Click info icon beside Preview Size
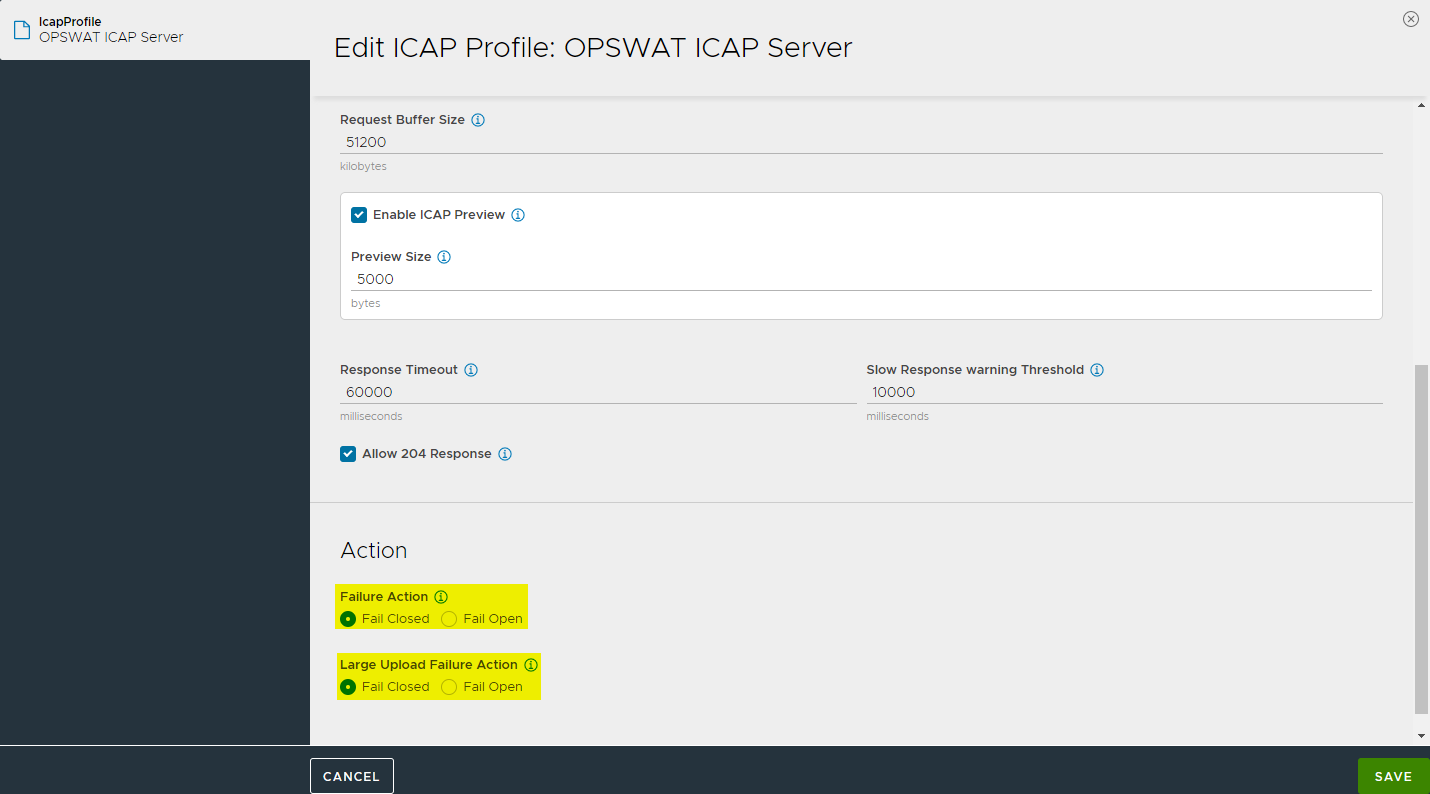 pos(444,257)
